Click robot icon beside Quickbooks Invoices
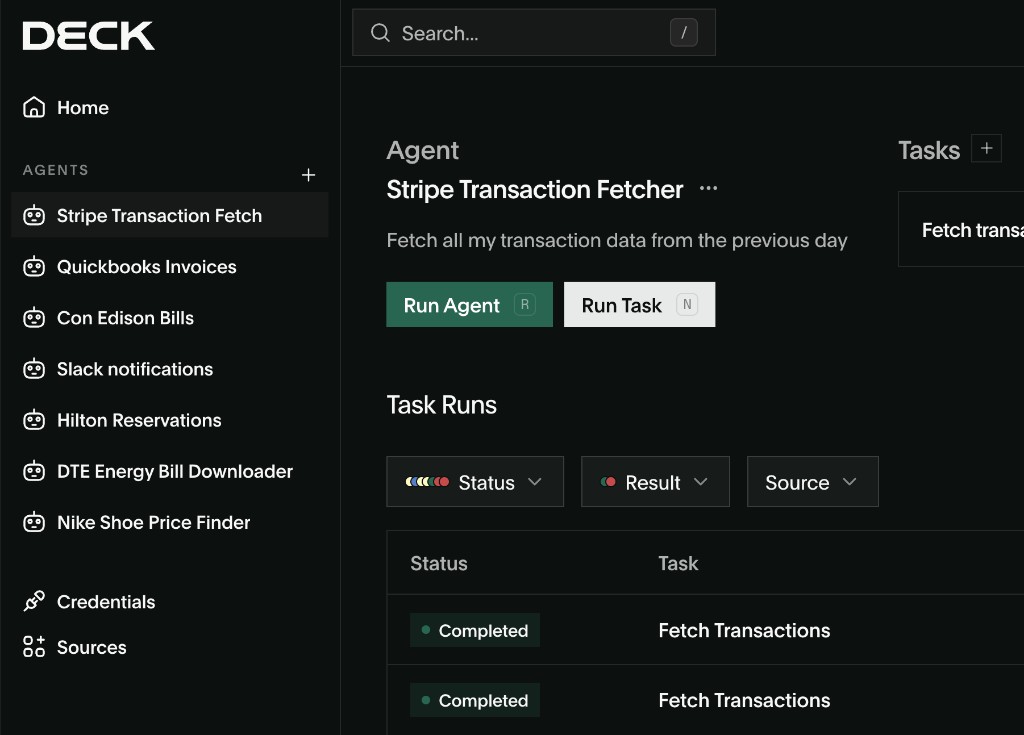This screenshot has width=1024, height=735. 34,267
